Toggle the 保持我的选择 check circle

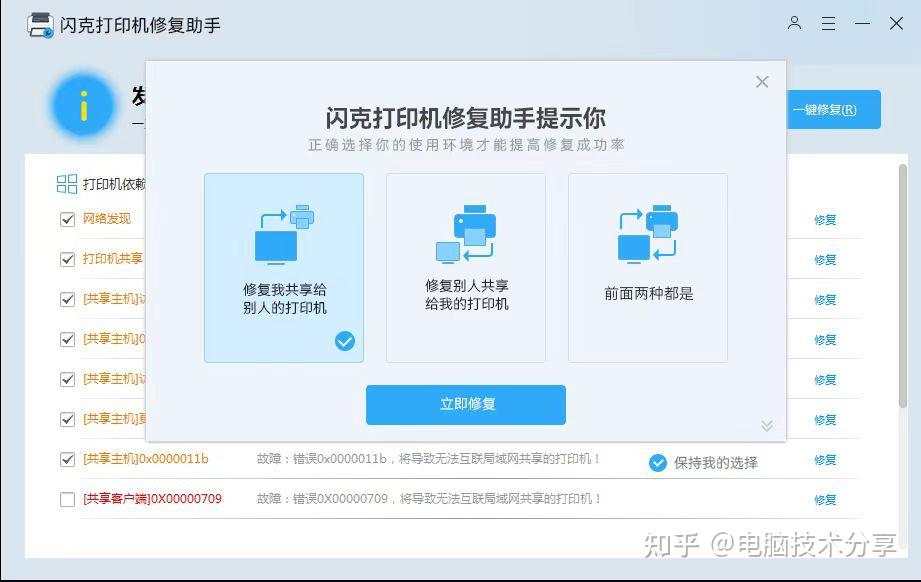(x=657, y=462)
